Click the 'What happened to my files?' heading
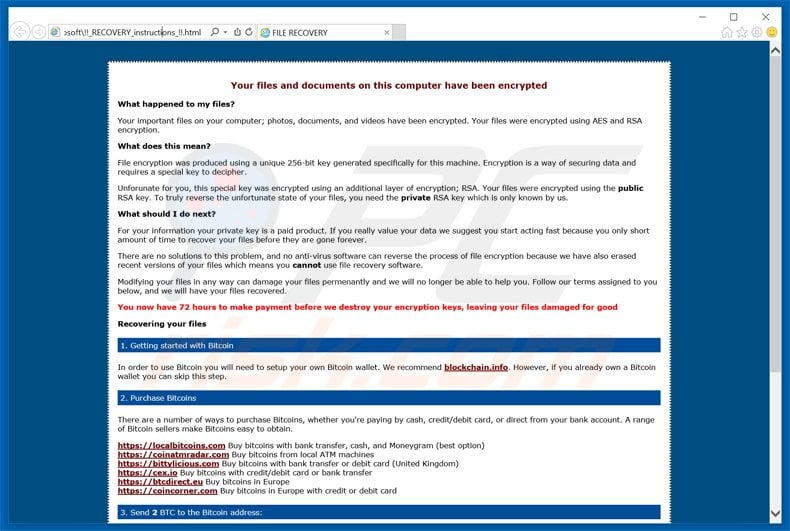The height and width of the screenshot is (531, 790). (176, 104)
